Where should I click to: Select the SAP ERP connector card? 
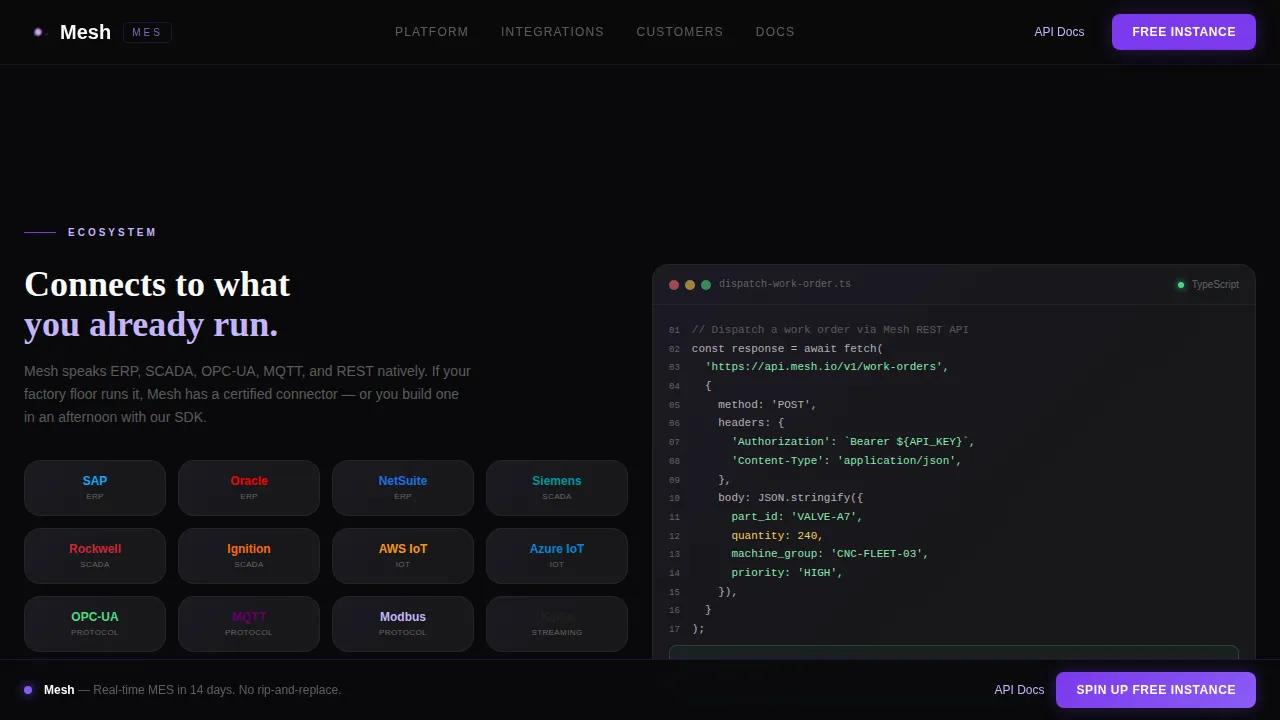[95, 488]
